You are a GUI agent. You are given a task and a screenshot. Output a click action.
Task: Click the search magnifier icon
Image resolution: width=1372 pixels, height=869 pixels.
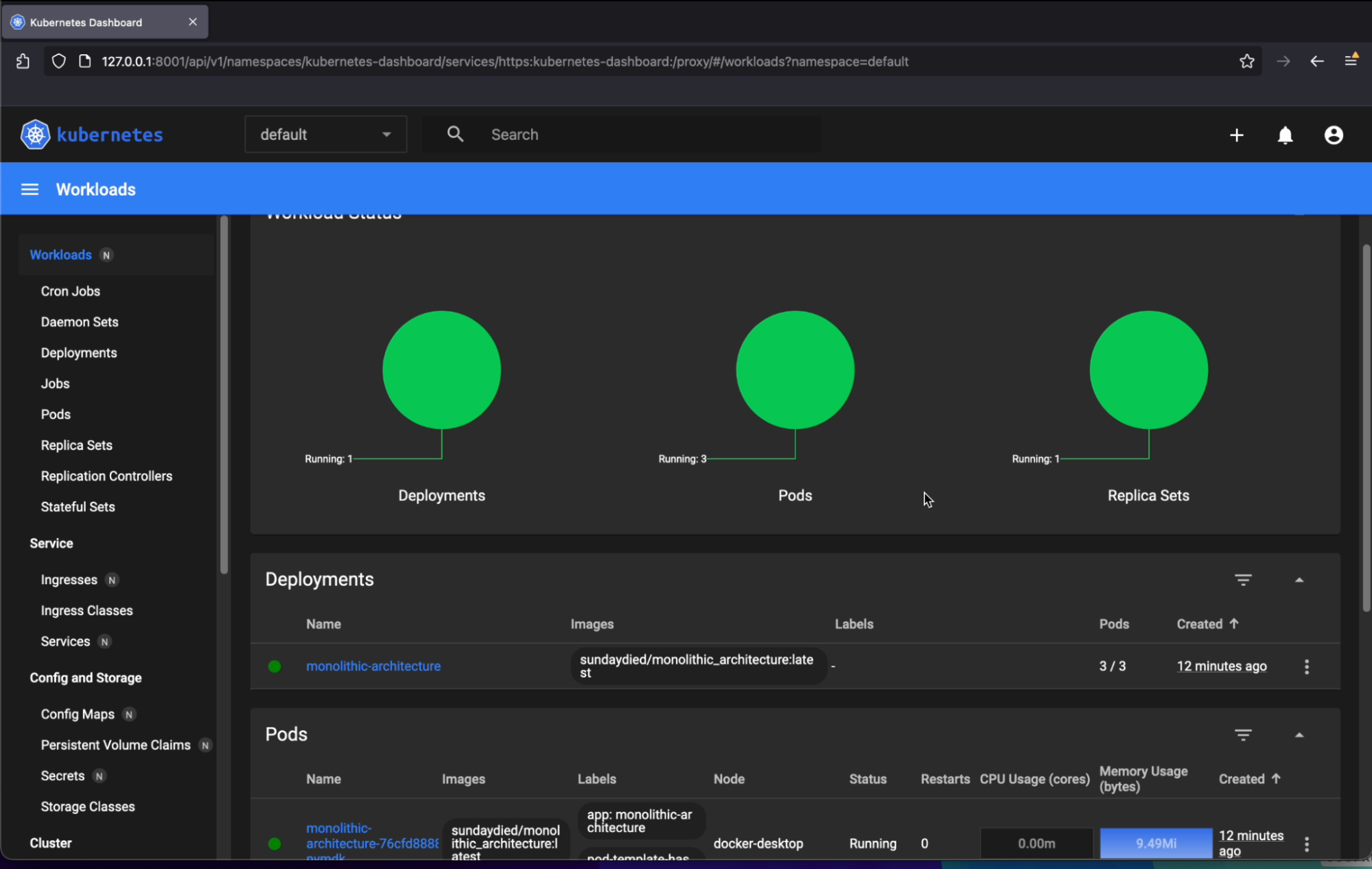455,134
